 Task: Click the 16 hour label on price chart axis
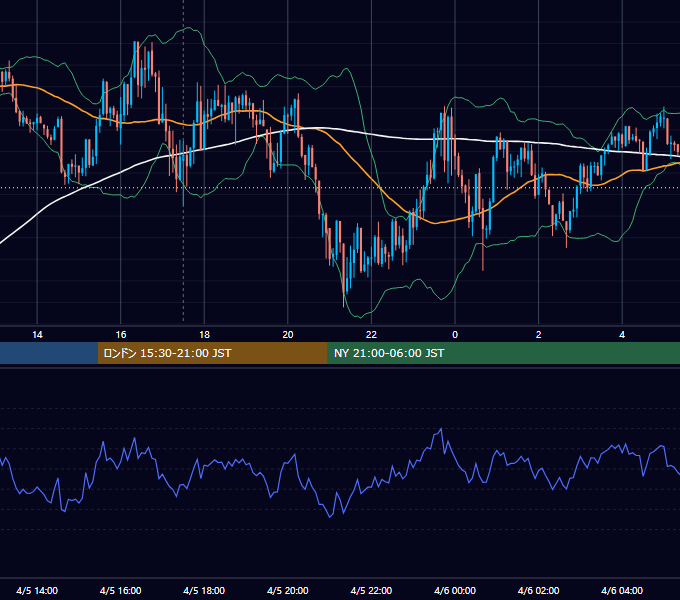(121, 335)
